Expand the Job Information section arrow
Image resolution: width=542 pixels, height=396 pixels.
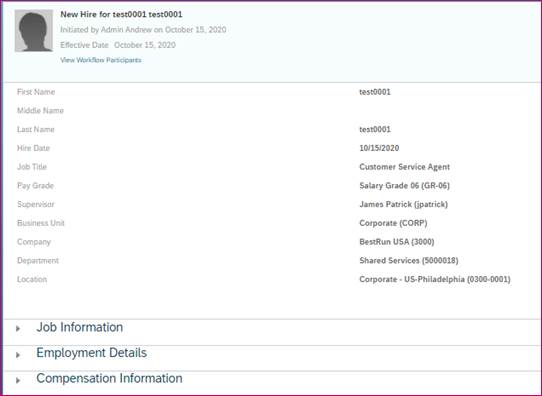(x=18, y=328)
